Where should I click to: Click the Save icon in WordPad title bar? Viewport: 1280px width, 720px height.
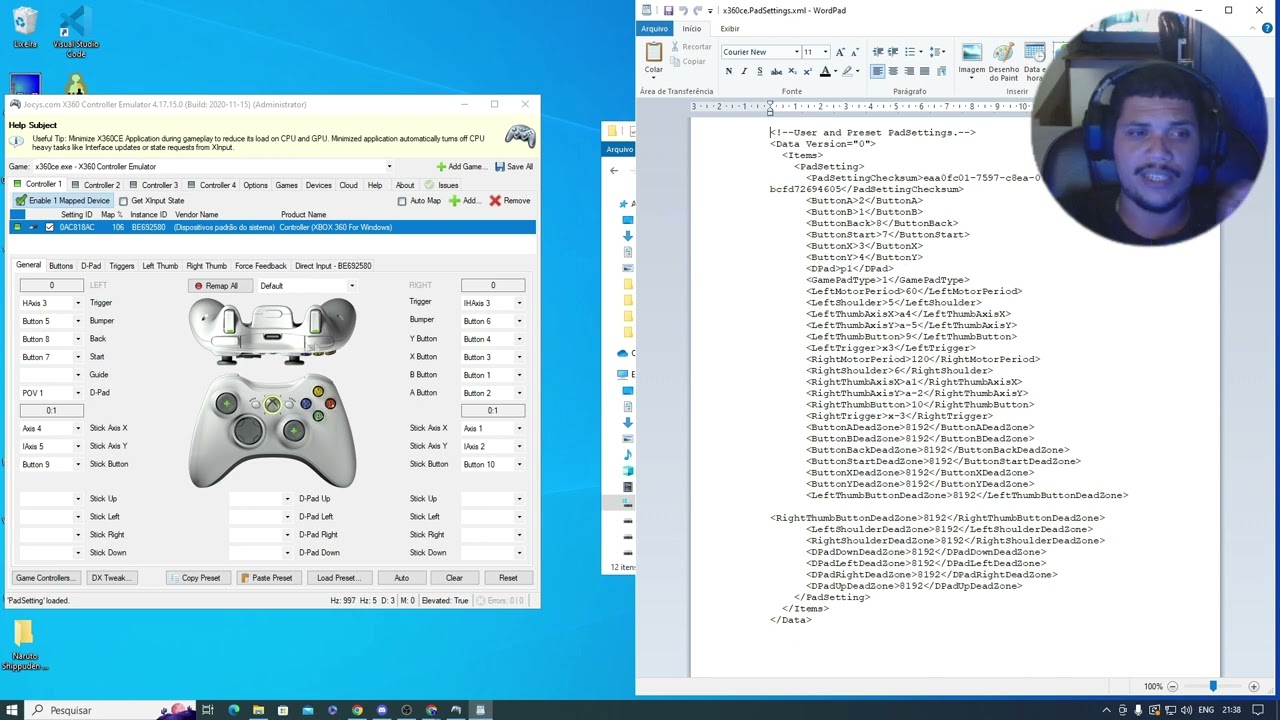pos(668,10)
